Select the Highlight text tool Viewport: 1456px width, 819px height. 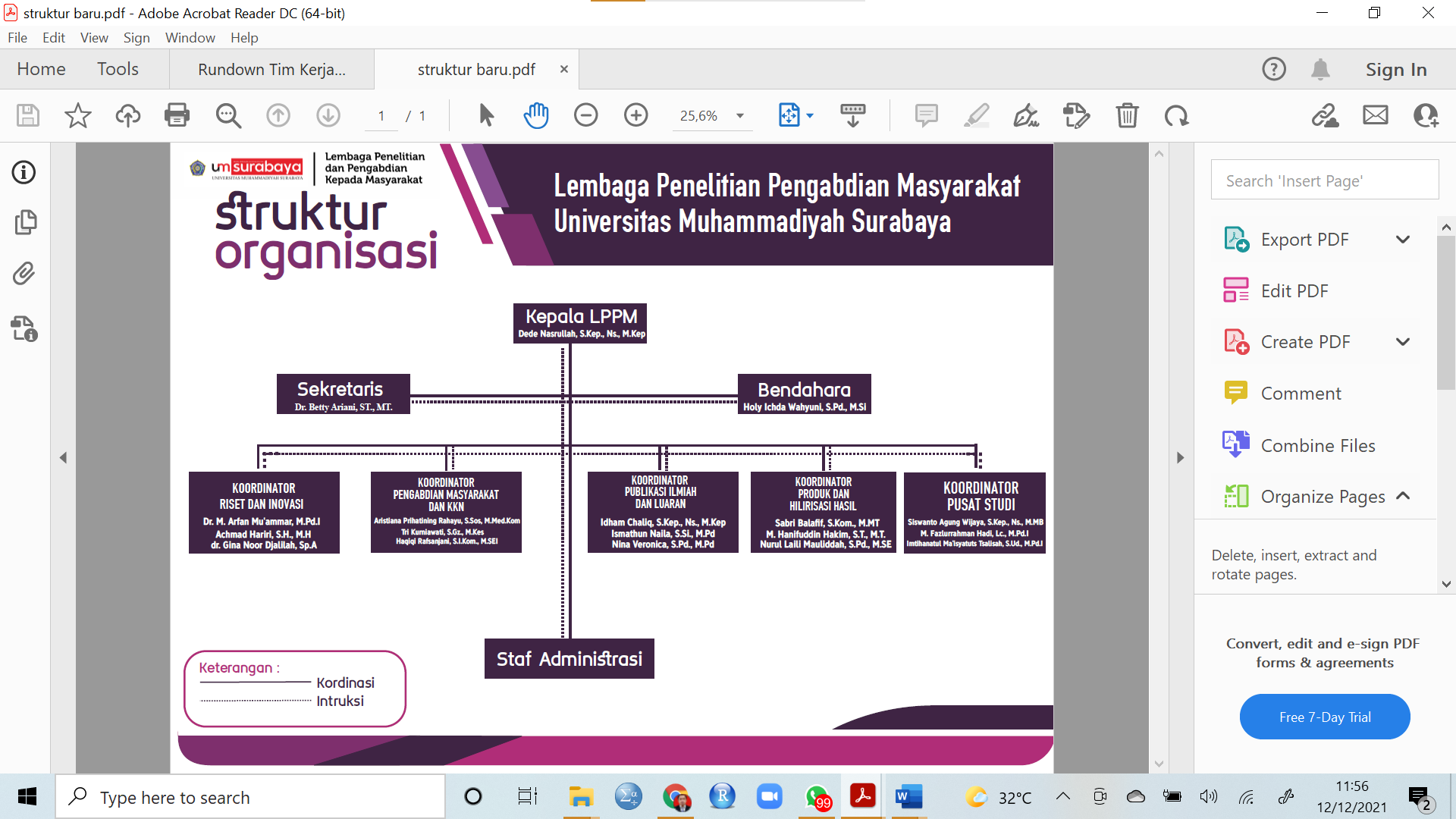tap(976, 115)
